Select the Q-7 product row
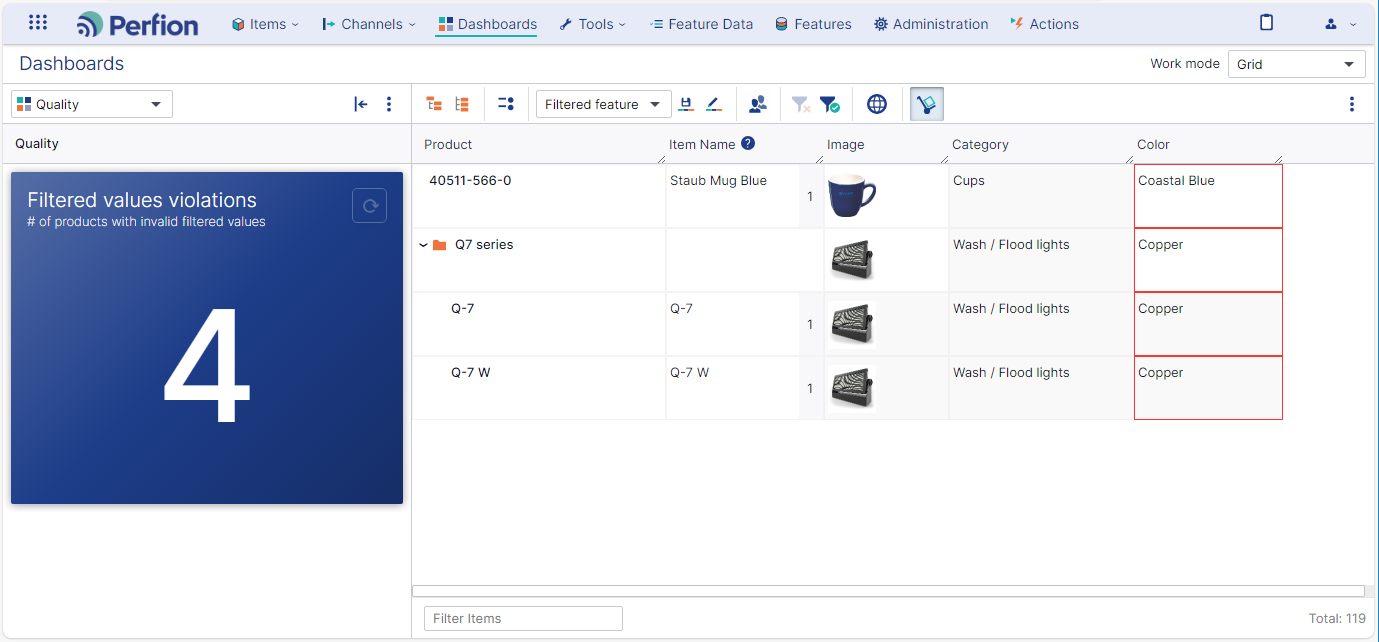This screenshot has height=642, width=1379. click(x=462, y=309)
